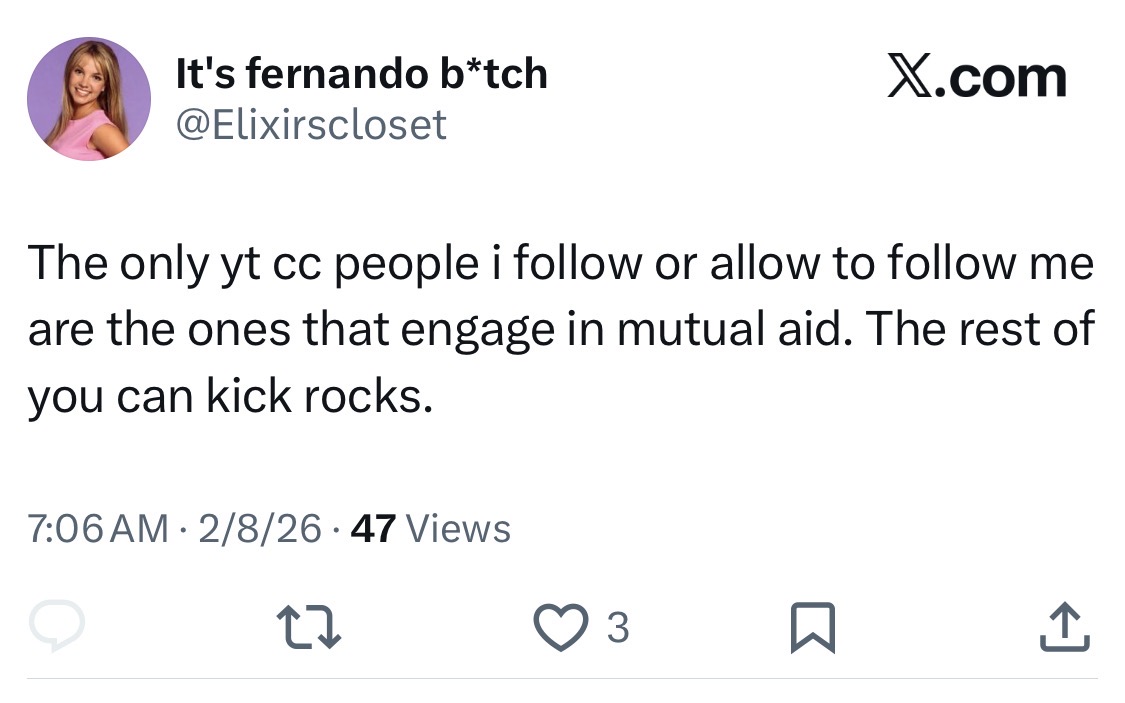The width and height of the screenshot is (1125, 703).
Task: Like the post via the heart icon
Action: (560, 627)
